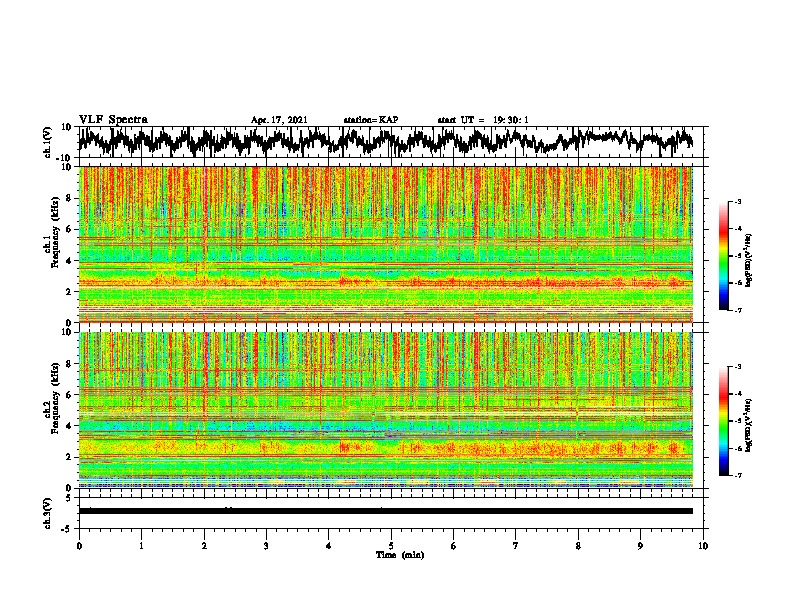
Task: Click the 'ch.3(V)' axis label
Action: (x=48, y=513)
